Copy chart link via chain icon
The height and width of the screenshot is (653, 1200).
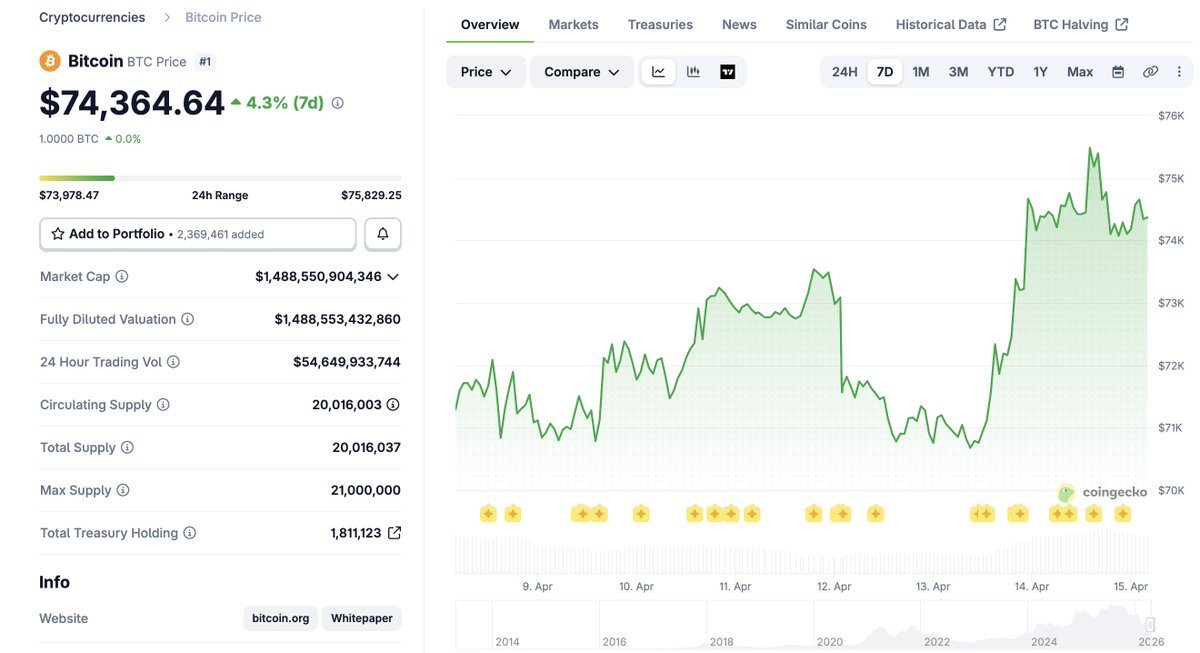tap(1150, 72)
